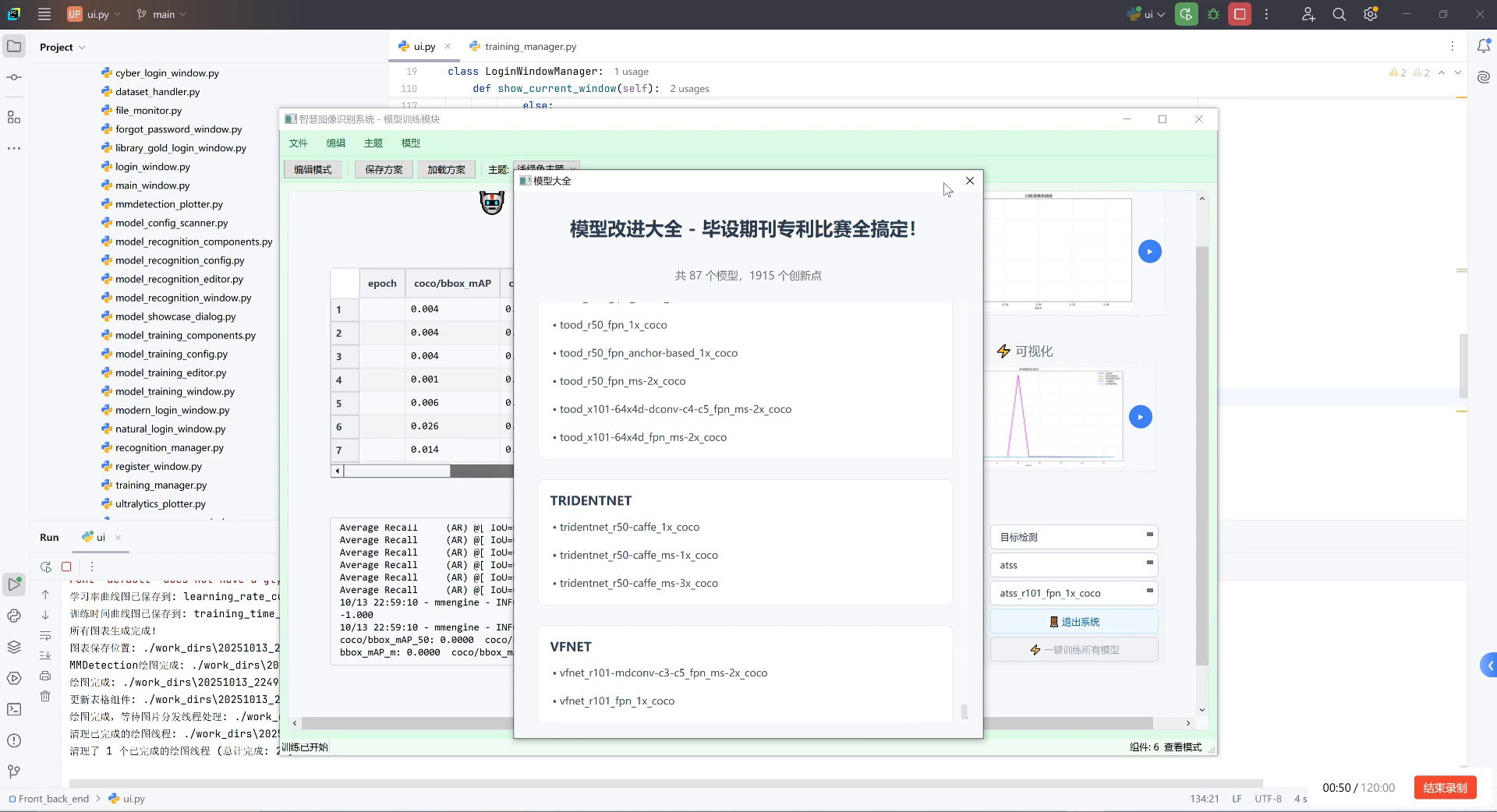Click the metrics table horizontal scrollbar thumb

[481, 471]
